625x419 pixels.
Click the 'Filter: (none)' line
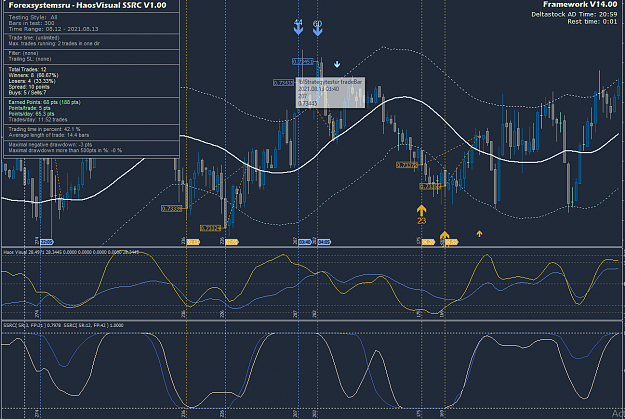(23, 53)
